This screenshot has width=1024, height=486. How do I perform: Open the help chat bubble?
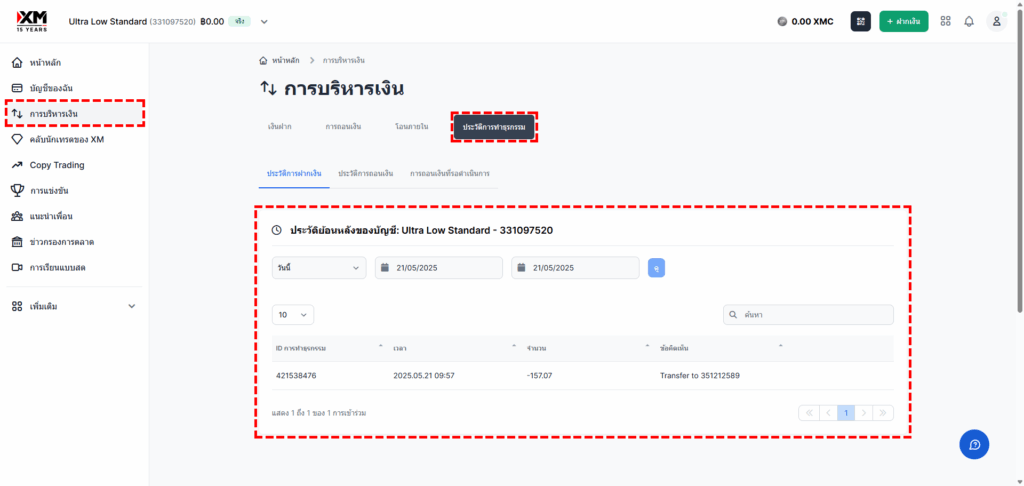(x=974, y=444)
